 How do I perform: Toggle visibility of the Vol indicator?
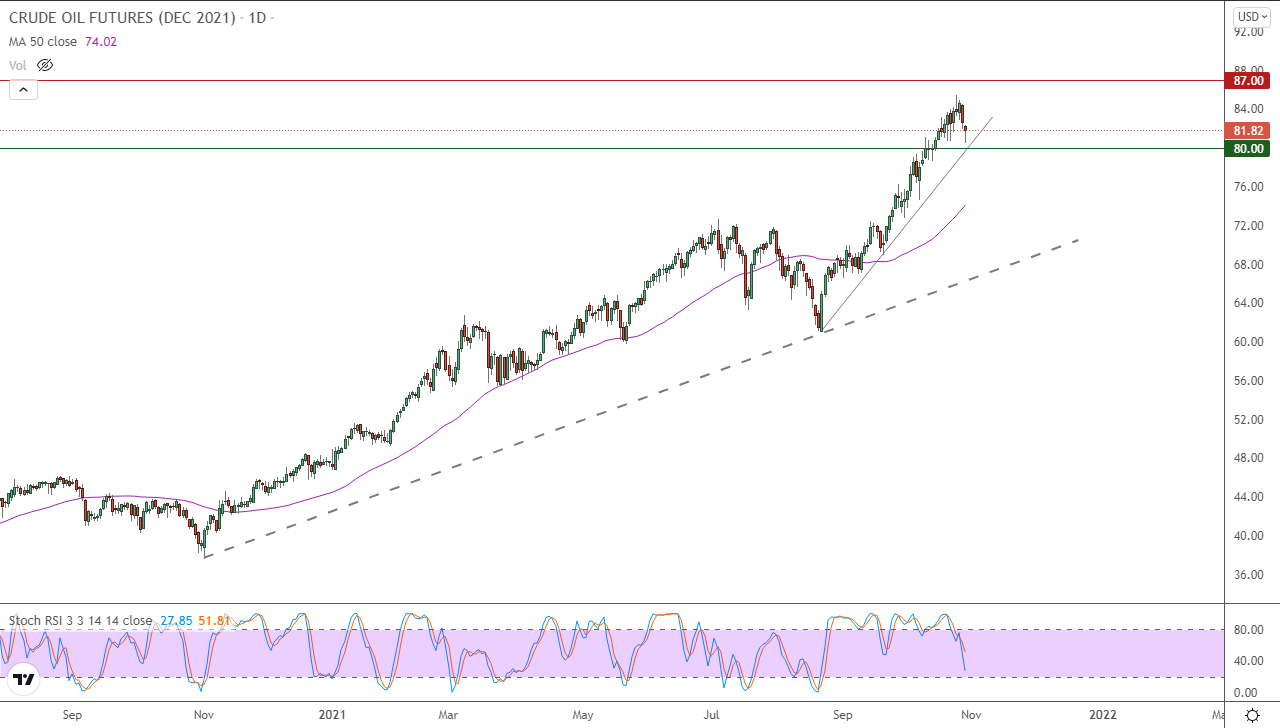(x=44, y=65)
